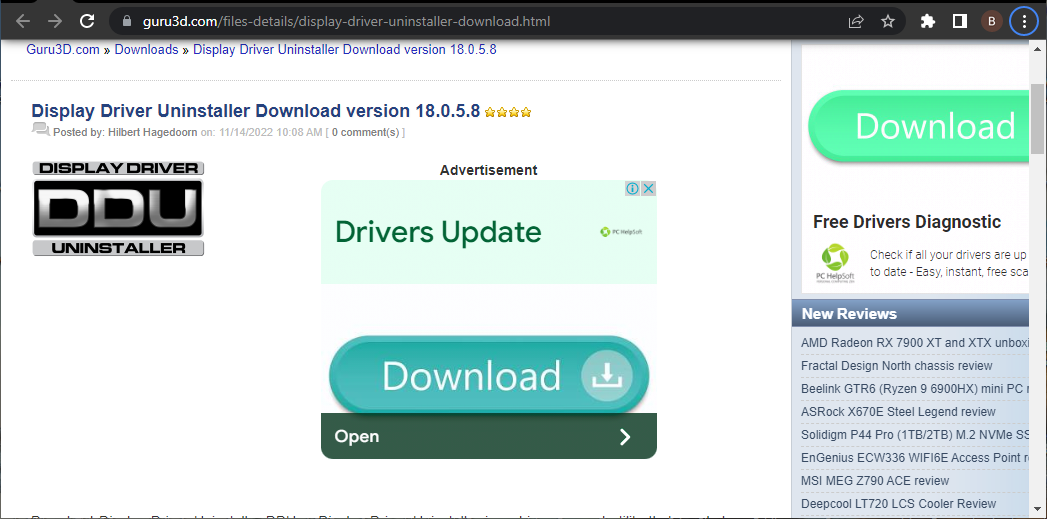Open the Extensions puzzle menu
Viewport: 1047px width, 519px height.
(x=927, y=21)
